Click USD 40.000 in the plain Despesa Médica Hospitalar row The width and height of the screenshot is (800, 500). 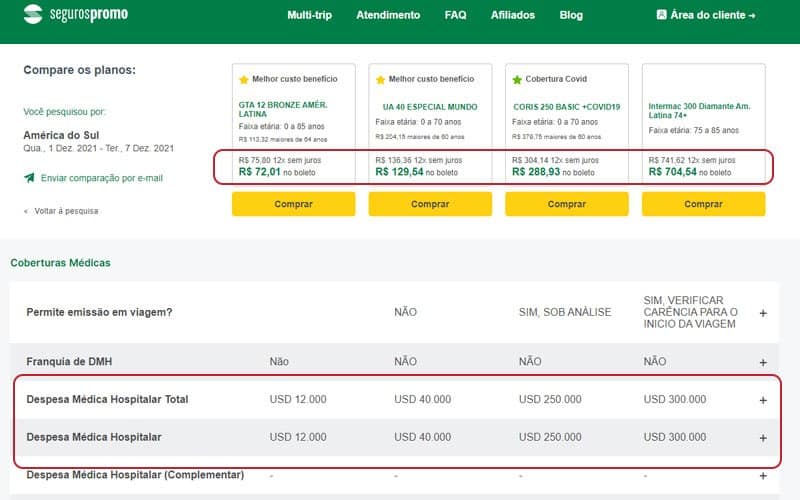[422, 437]
